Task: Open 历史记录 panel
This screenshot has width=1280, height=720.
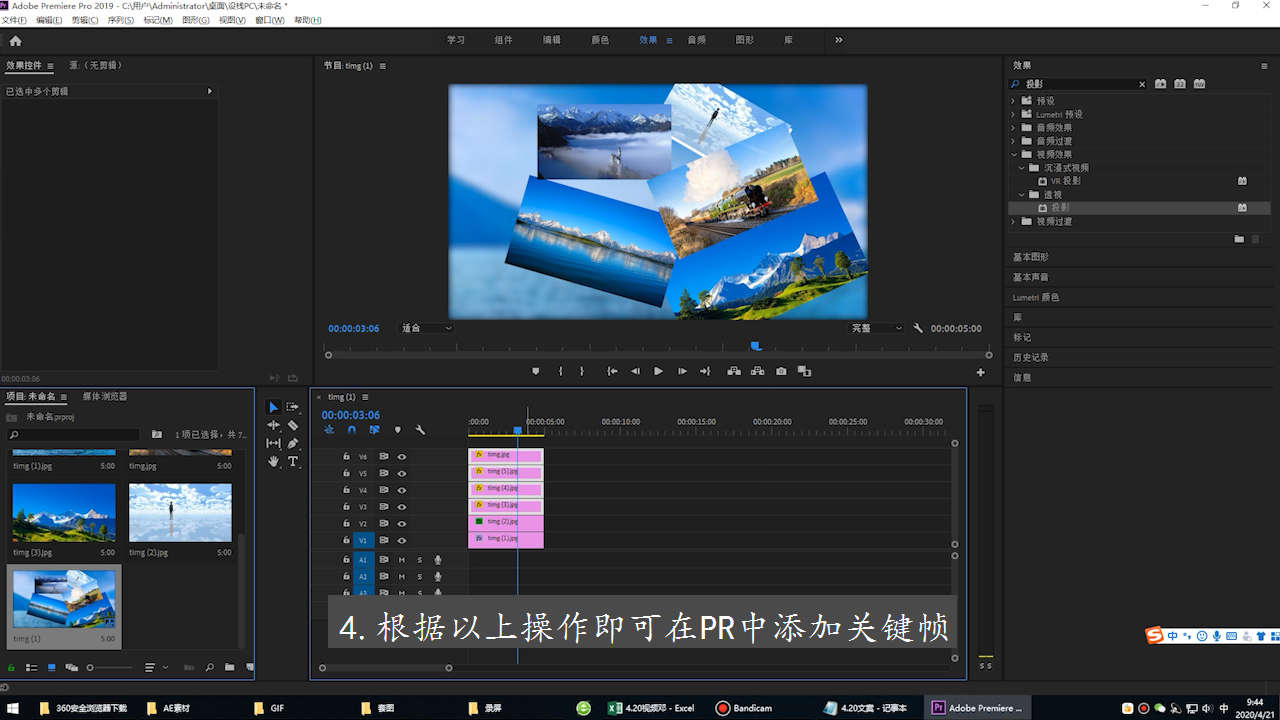Action: click(x=1031, y=357)
